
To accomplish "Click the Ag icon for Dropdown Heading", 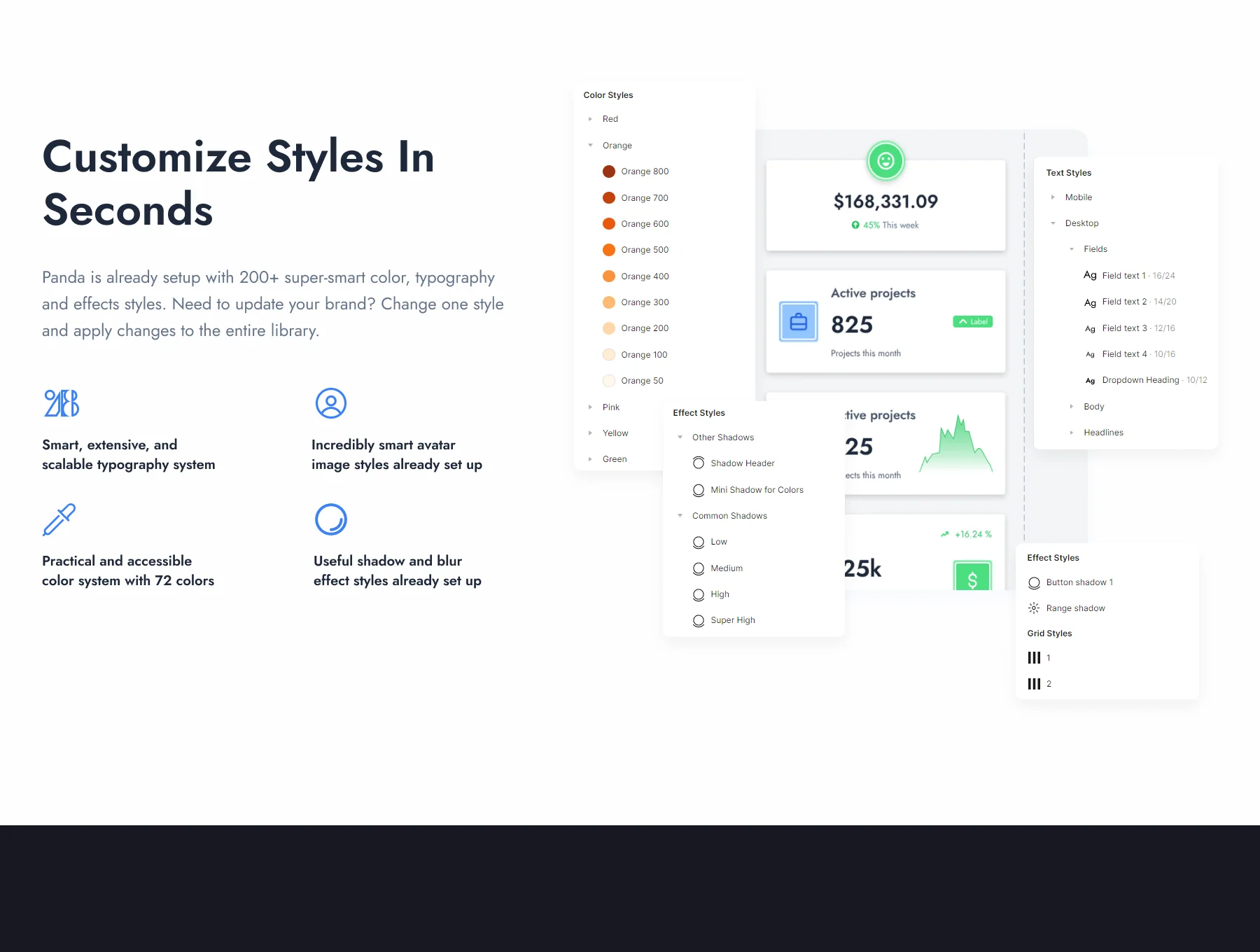I will 1090,381.
